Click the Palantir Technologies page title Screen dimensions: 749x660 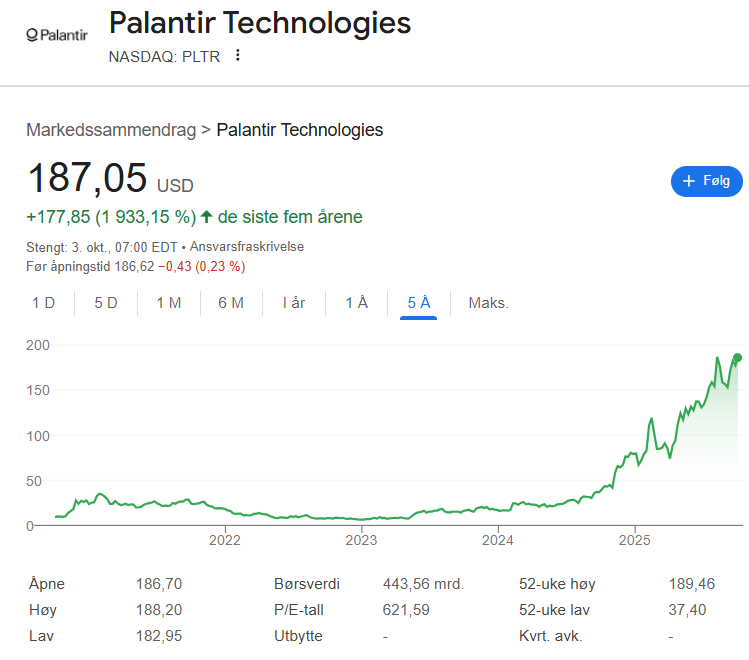pos(259,22)
